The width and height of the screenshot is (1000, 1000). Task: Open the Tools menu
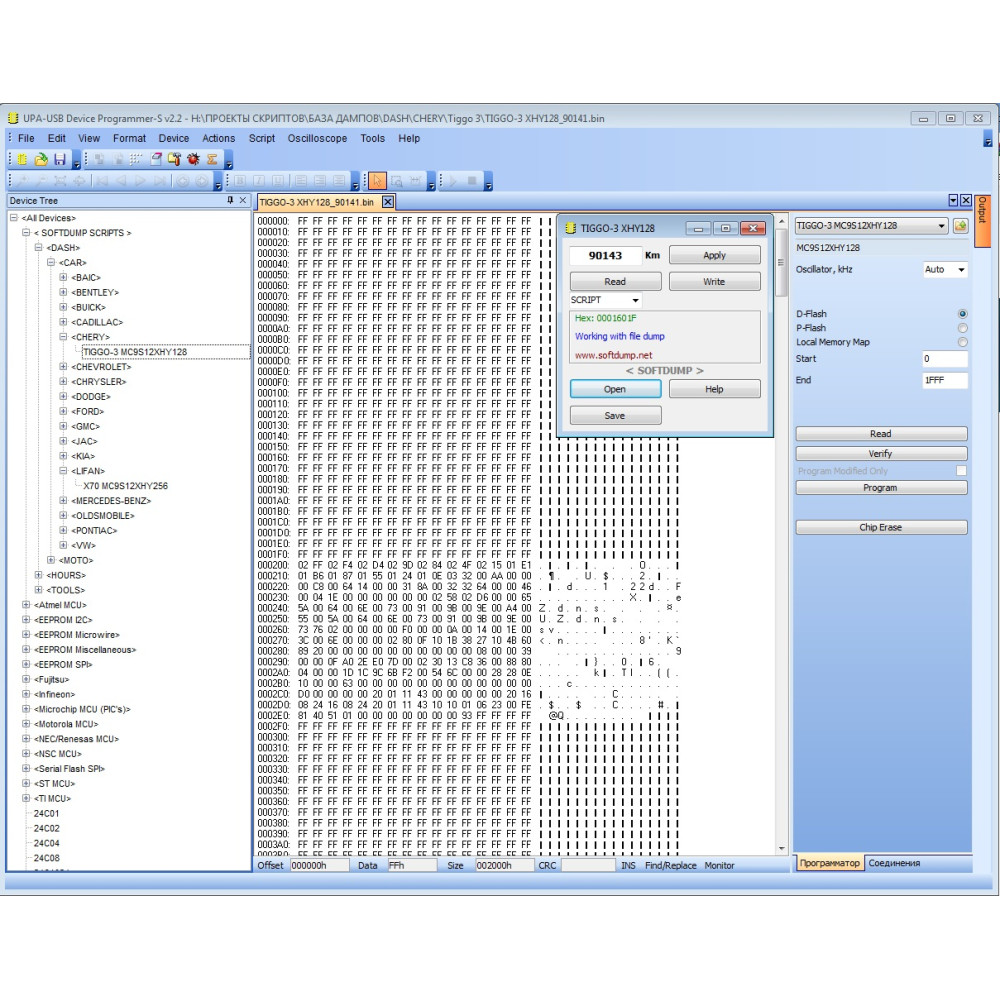point(372,138)
